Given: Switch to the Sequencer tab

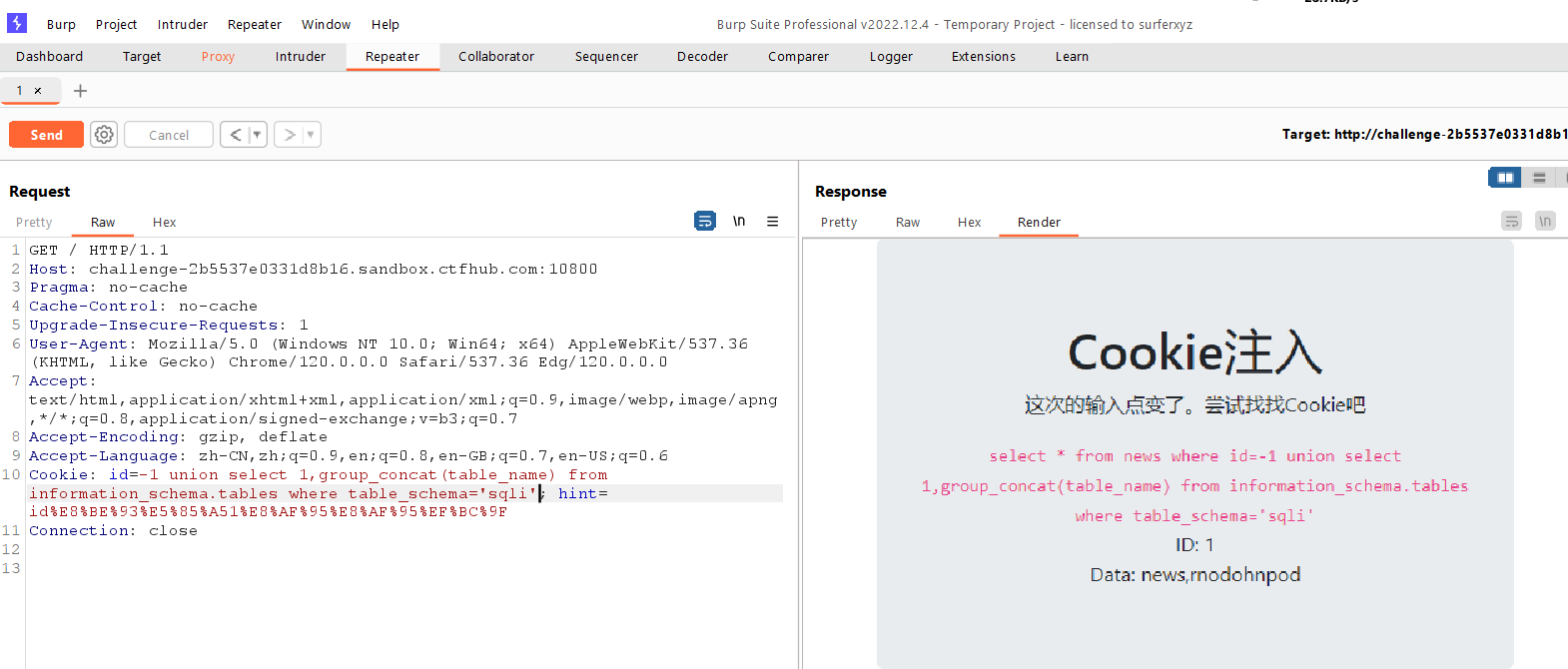Looking at the screenshot, I should (606, 57).
